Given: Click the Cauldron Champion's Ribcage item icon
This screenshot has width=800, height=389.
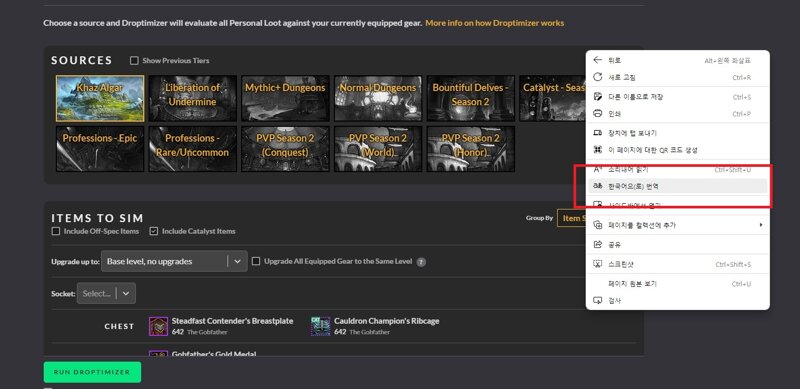Looking at the screenshot, I should (x=320, y=326).
